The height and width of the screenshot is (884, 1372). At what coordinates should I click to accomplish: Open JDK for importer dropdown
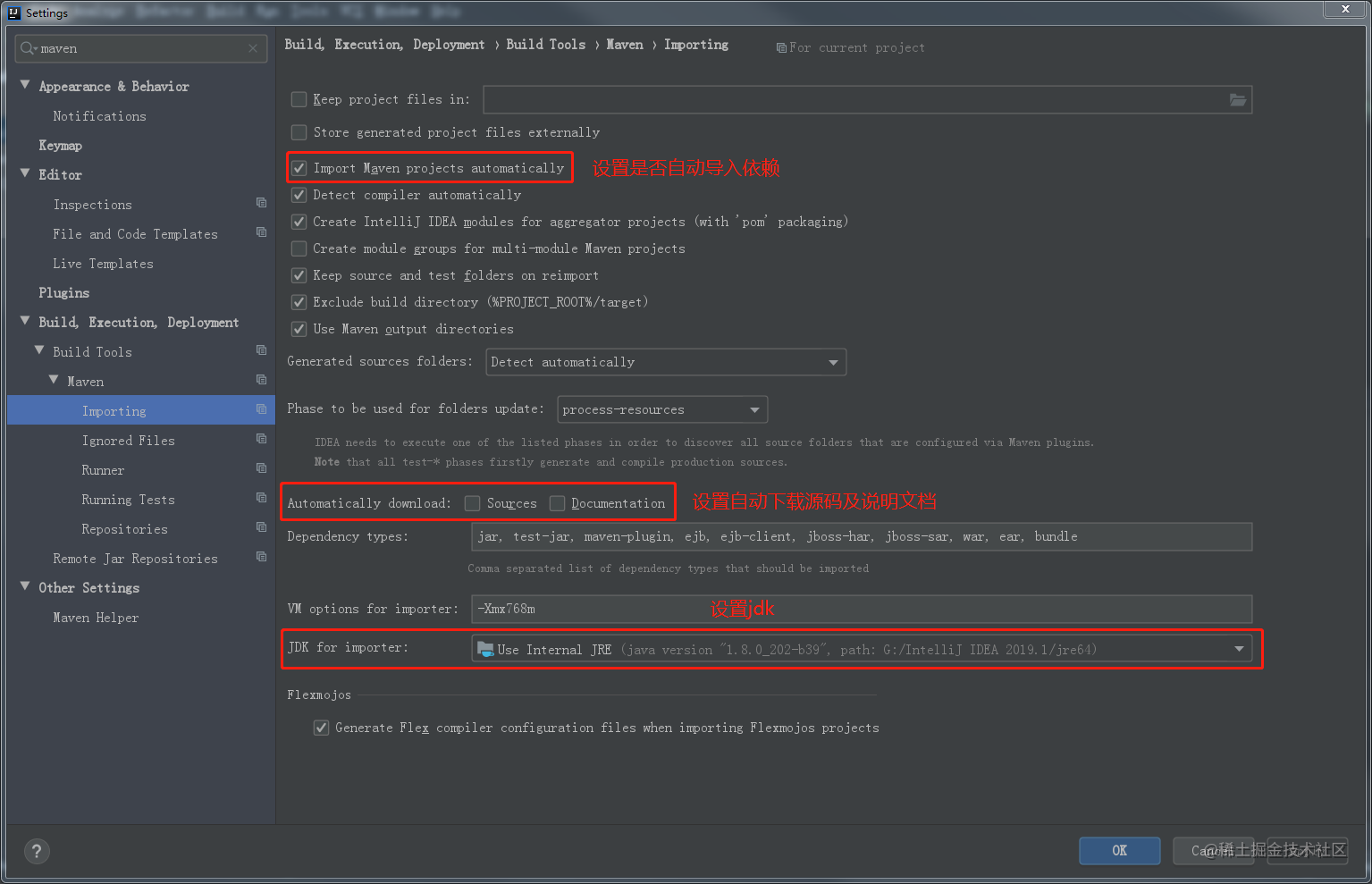(862, 650)
